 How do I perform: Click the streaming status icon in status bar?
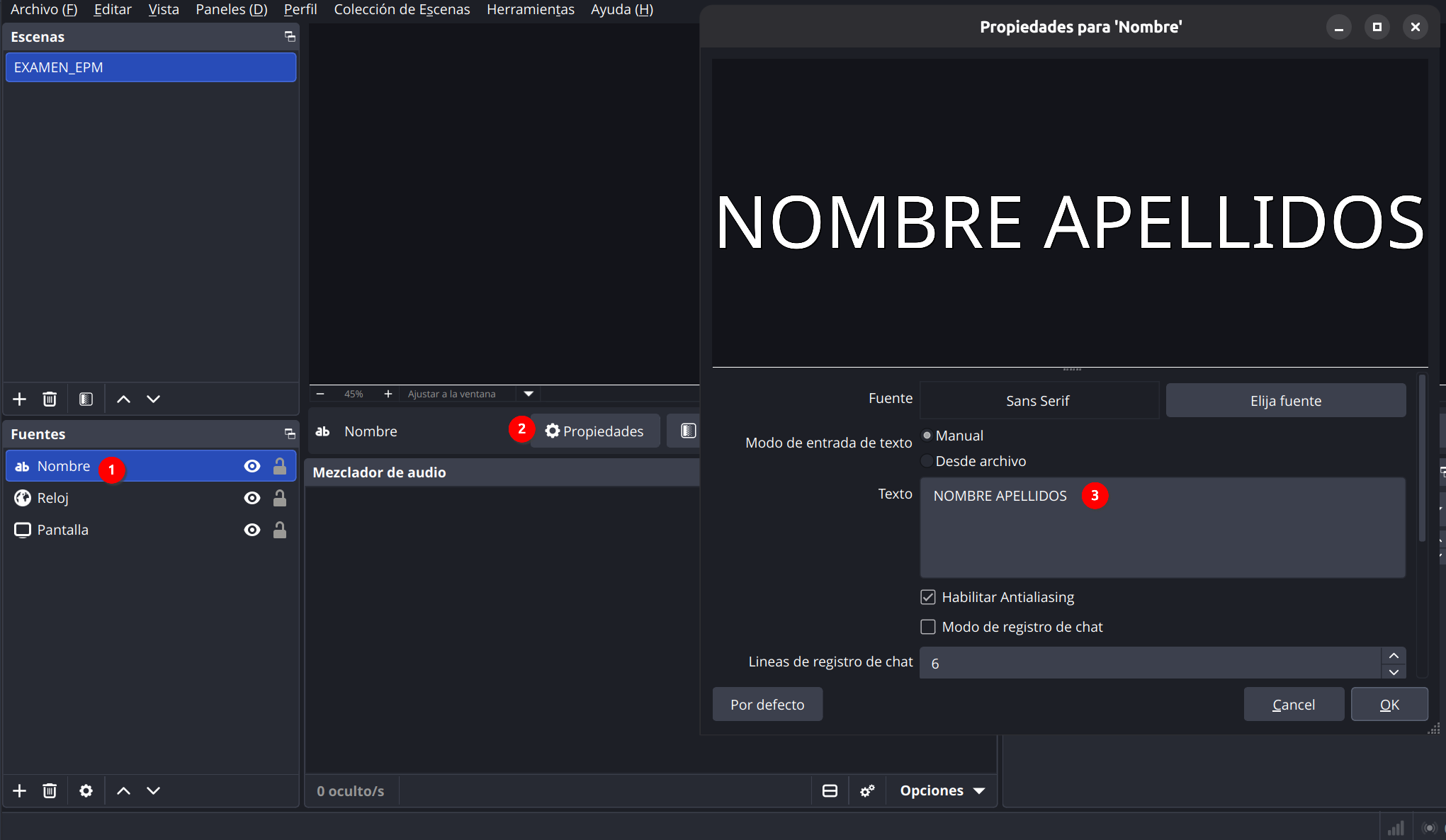1430,827
